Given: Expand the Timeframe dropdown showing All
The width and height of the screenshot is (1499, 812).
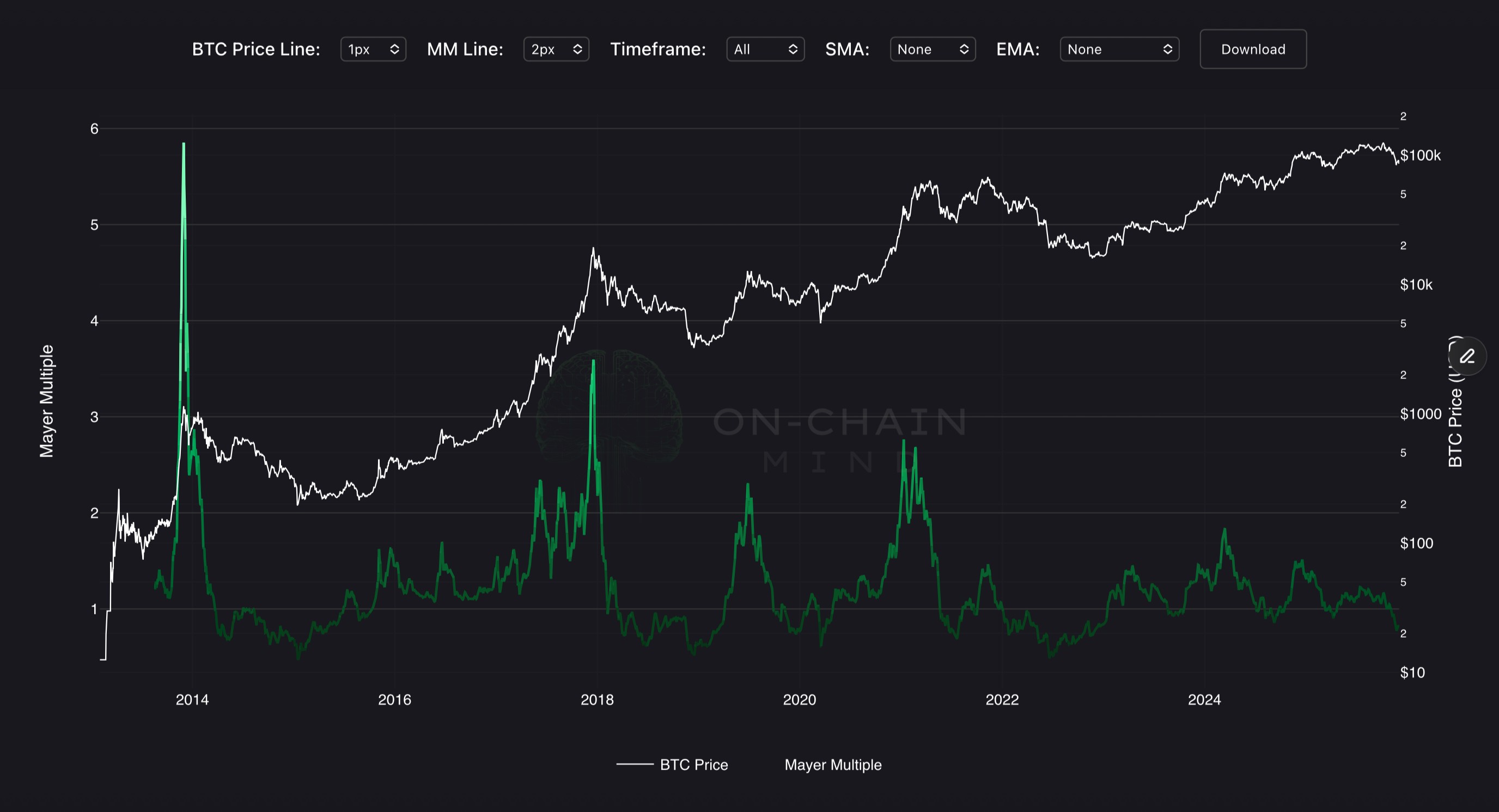Looking at the screenshot, I should tap(765, 50).
